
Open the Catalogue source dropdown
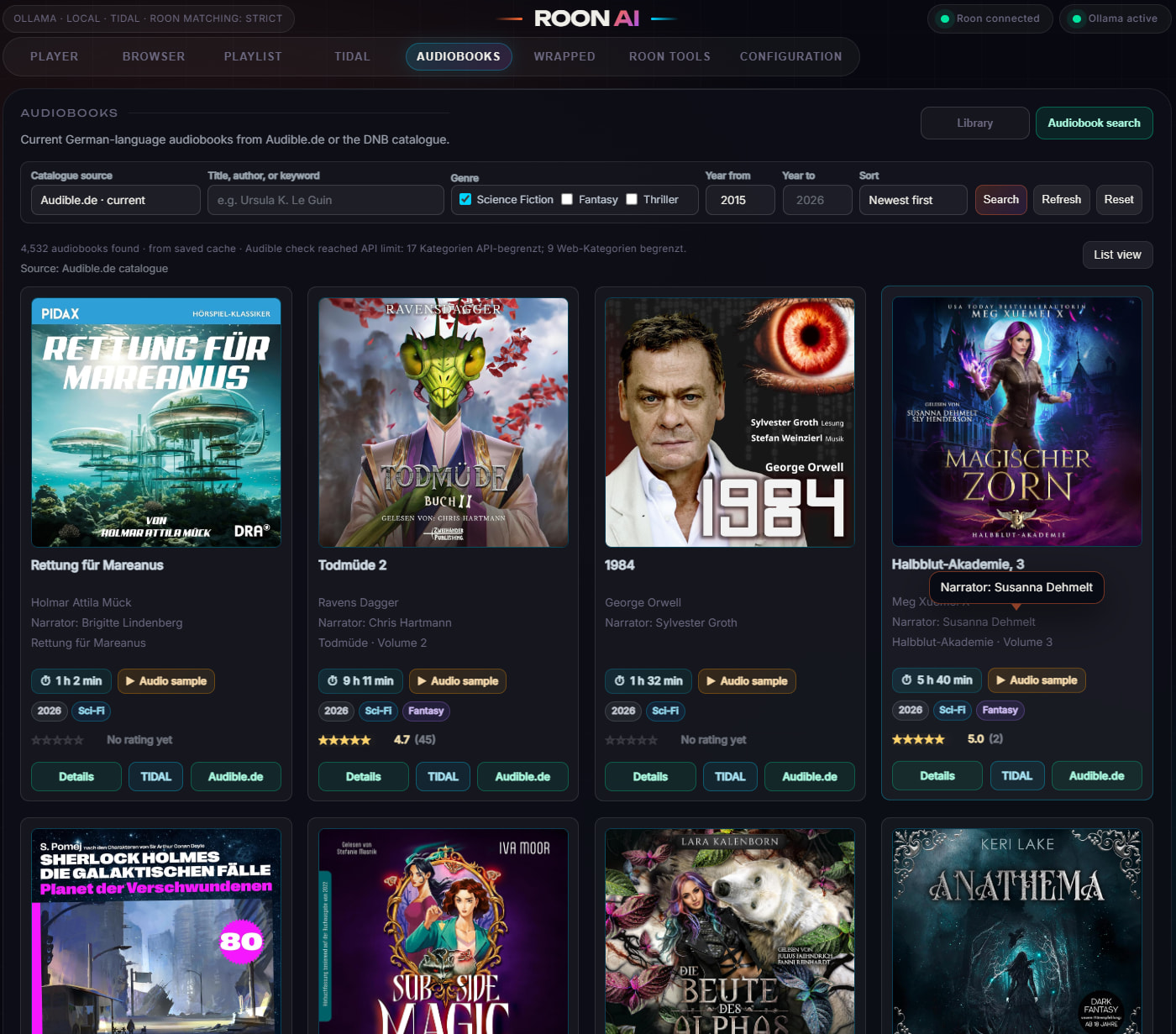pos(116,200)
